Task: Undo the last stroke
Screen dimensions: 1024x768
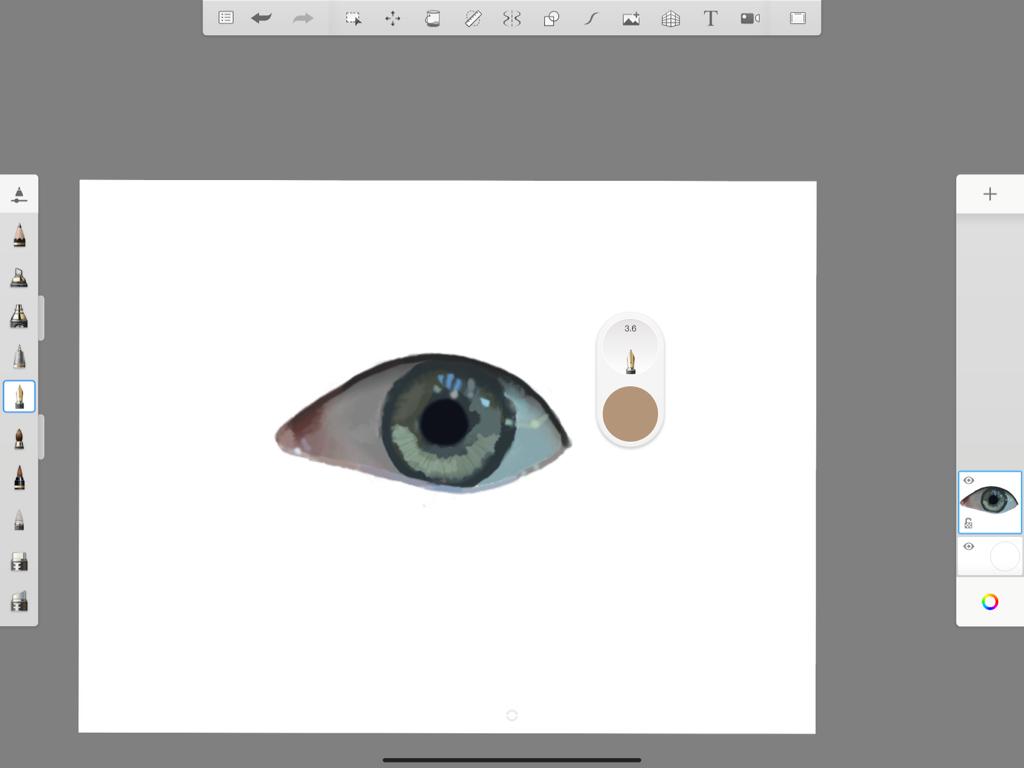Action: click(262, 18)
